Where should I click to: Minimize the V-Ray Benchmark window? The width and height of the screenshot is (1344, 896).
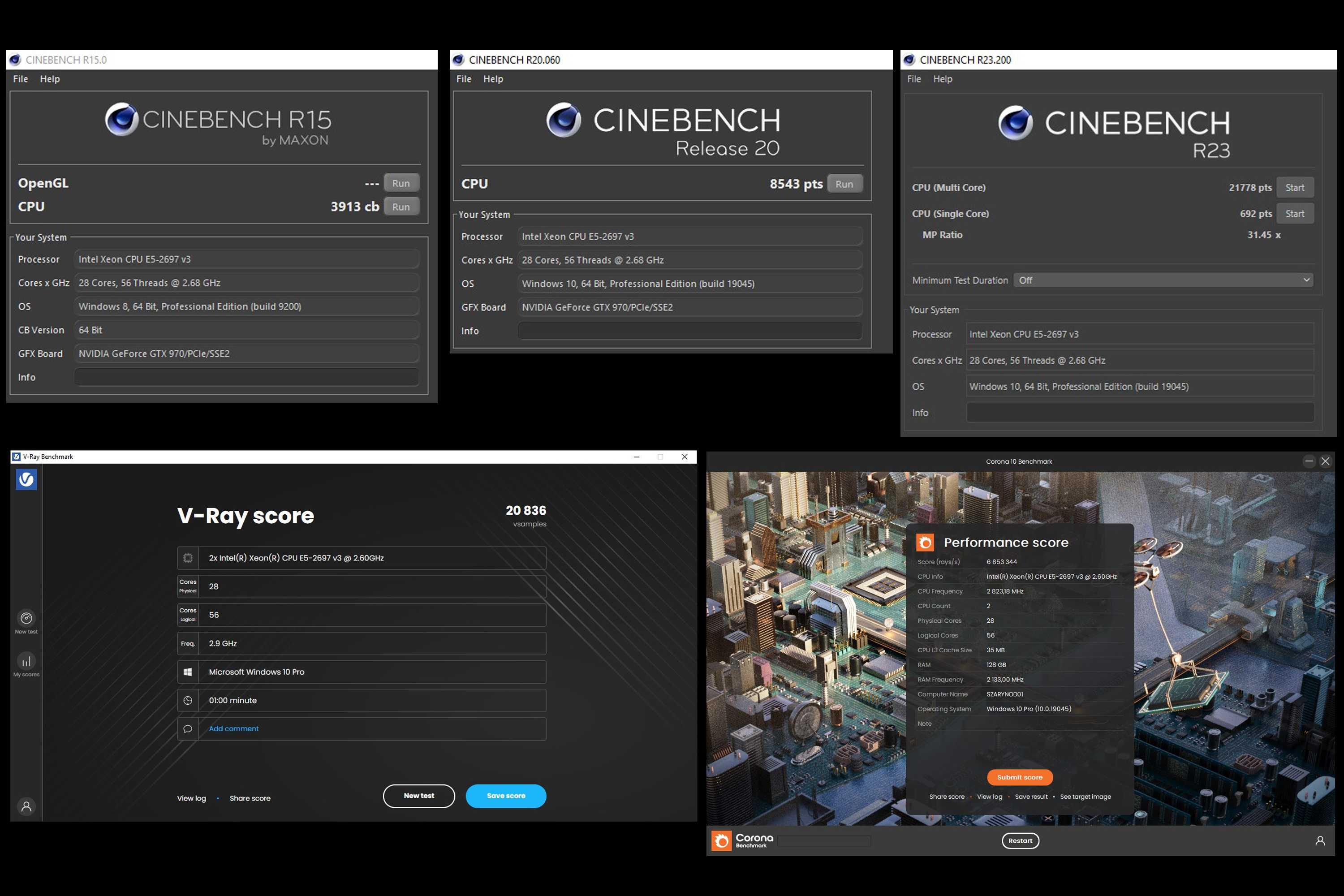click(x=637, y=457)
